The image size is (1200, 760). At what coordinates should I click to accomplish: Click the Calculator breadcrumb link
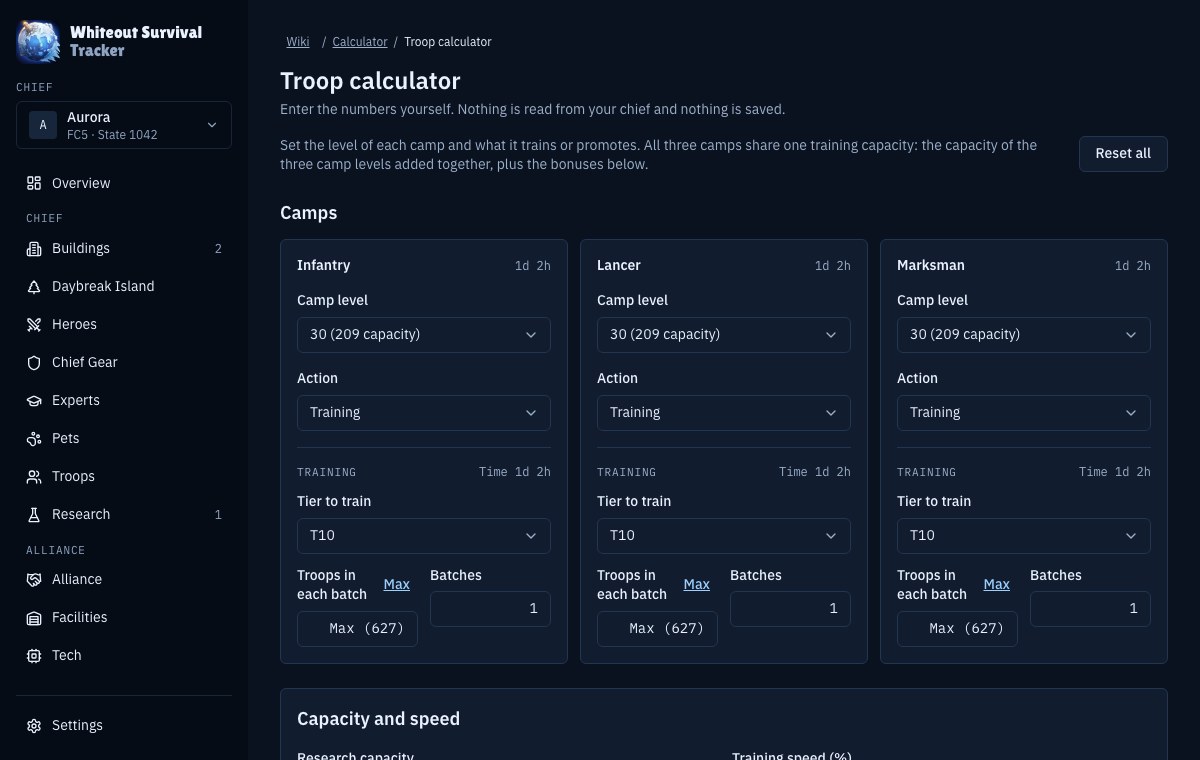tap(360, 42)
